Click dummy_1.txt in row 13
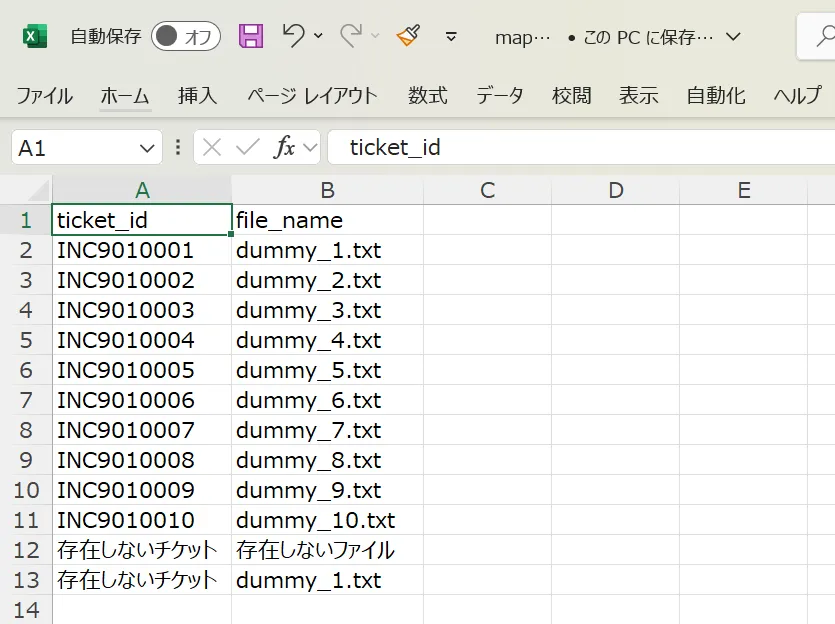Viewport: 835px width, 624px height. coord(328,580)
